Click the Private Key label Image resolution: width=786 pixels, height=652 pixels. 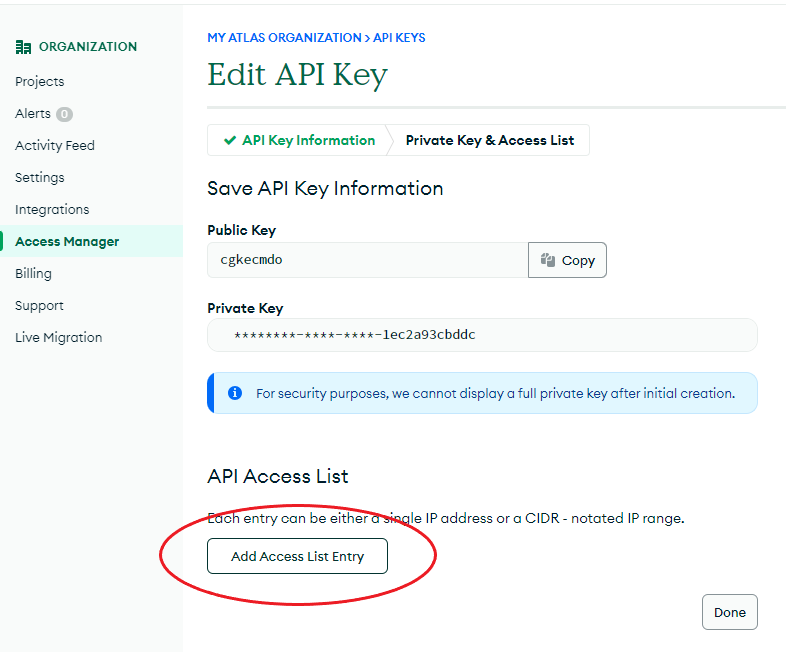245,308
